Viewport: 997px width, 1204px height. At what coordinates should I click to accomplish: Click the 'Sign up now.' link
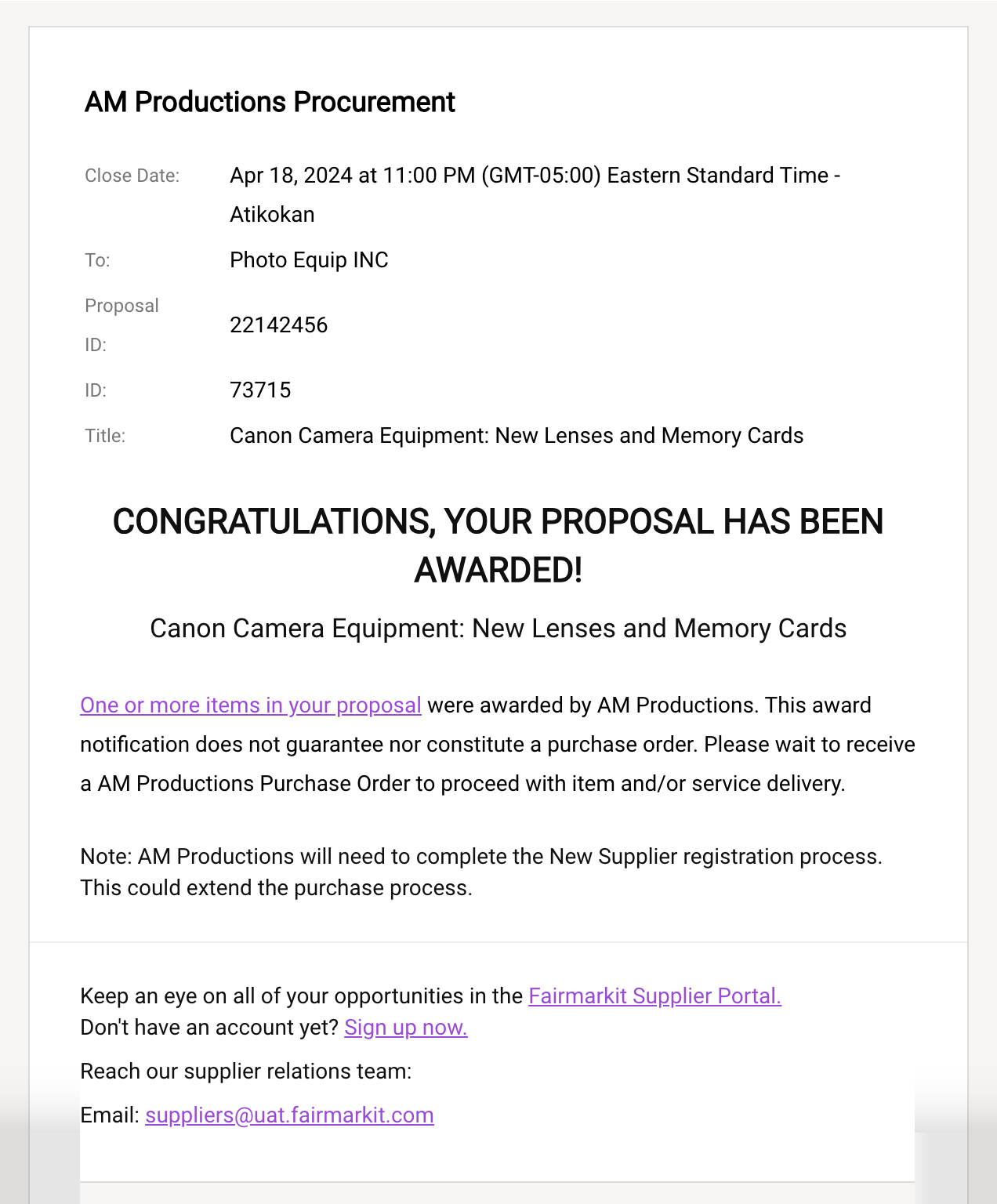(406, 1028)
